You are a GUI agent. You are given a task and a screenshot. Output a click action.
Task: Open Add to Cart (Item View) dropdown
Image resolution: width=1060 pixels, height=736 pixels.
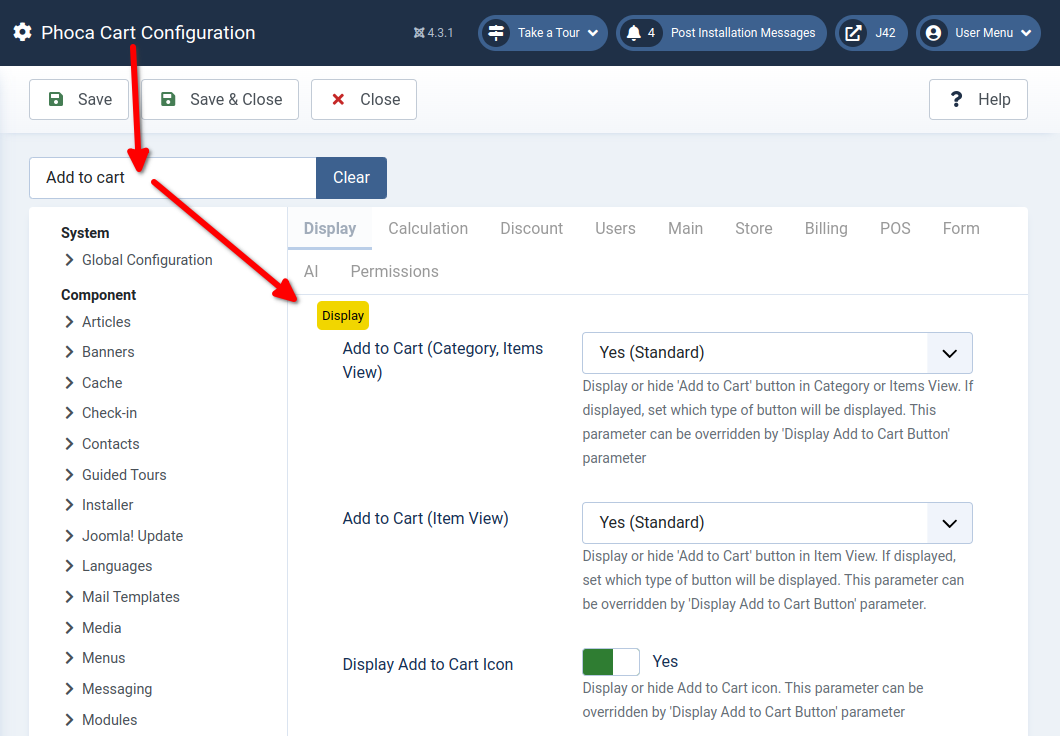pos(777,522)
